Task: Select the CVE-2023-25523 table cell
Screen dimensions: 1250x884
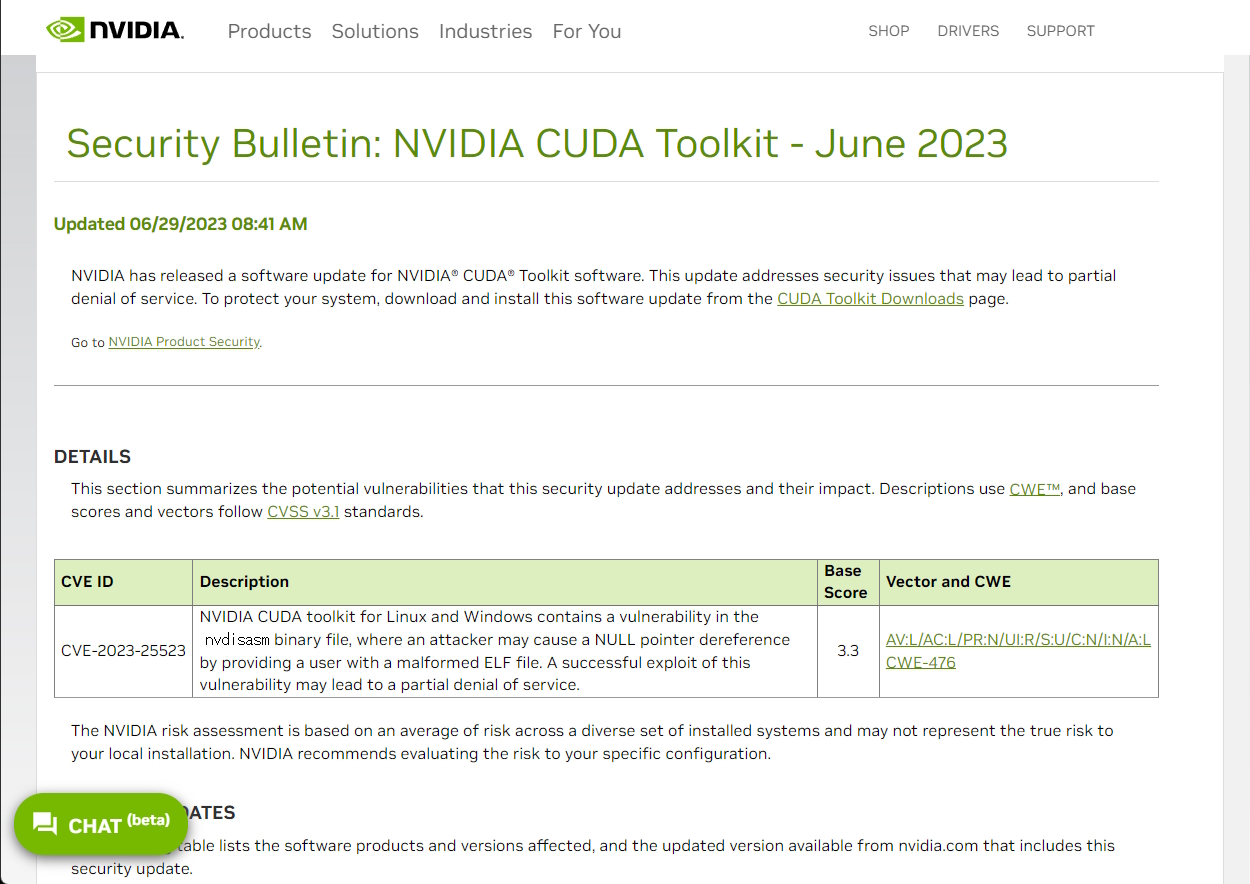Action: 123,650
